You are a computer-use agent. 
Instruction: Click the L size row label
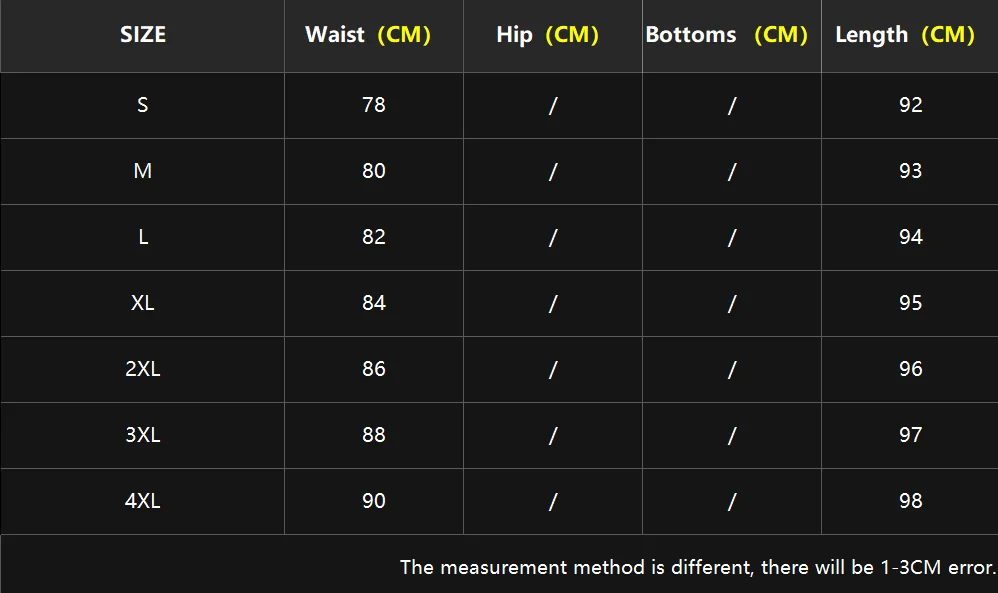coord(143,237)
